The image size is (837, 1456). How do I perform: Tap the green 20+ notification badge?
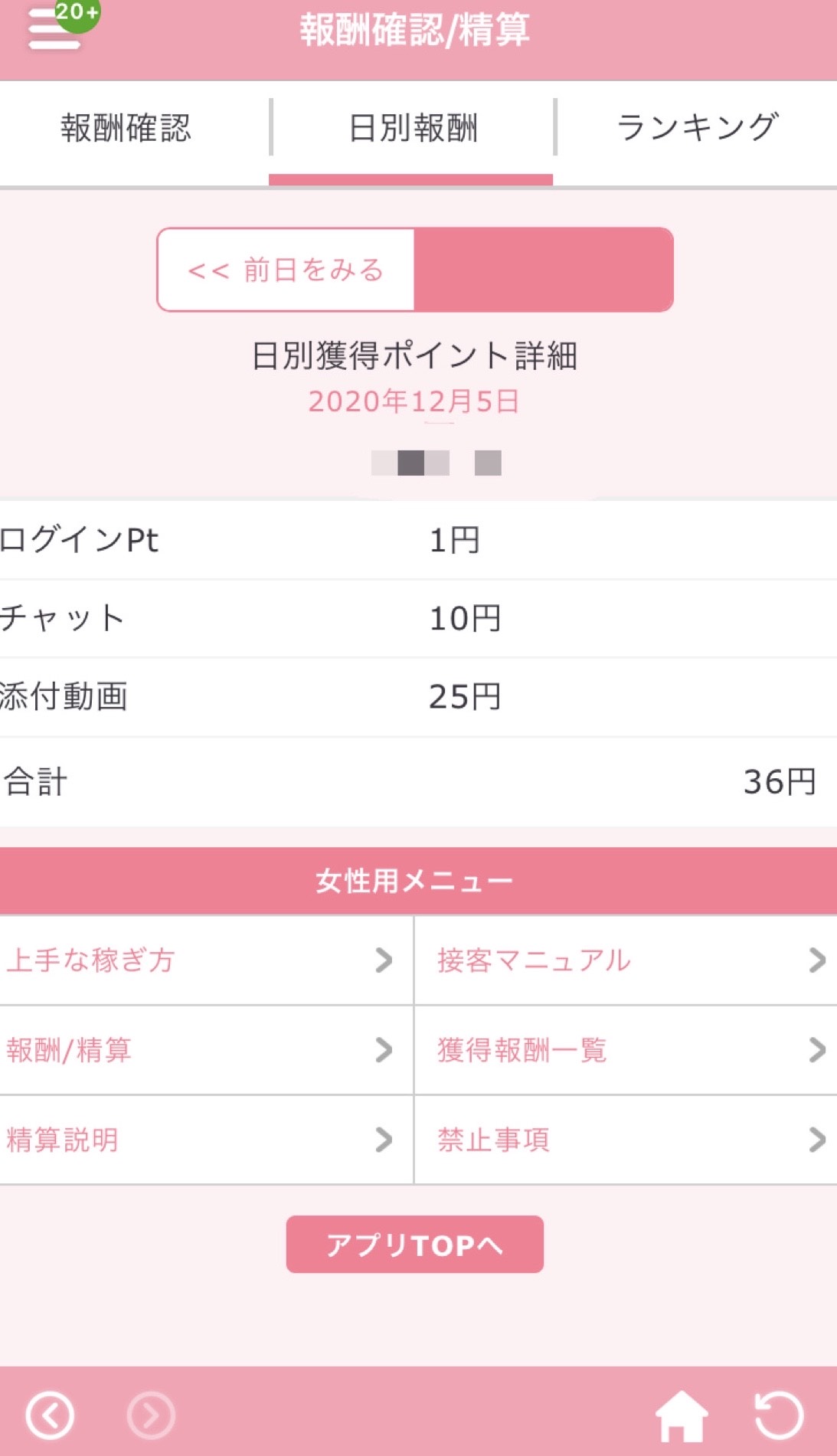click(77, 13)
